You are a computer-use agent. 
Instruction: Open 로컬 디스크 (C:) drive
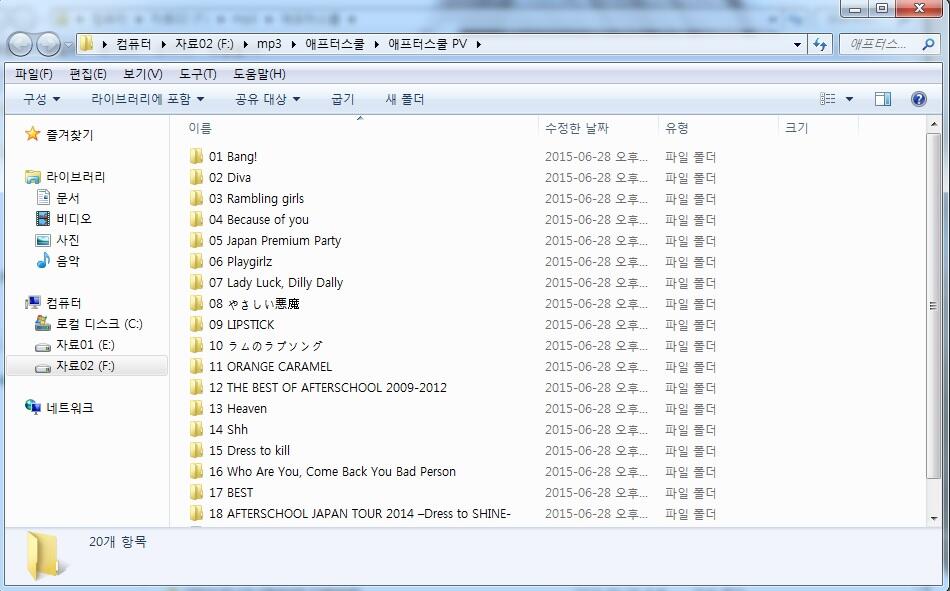click(99, 324)
